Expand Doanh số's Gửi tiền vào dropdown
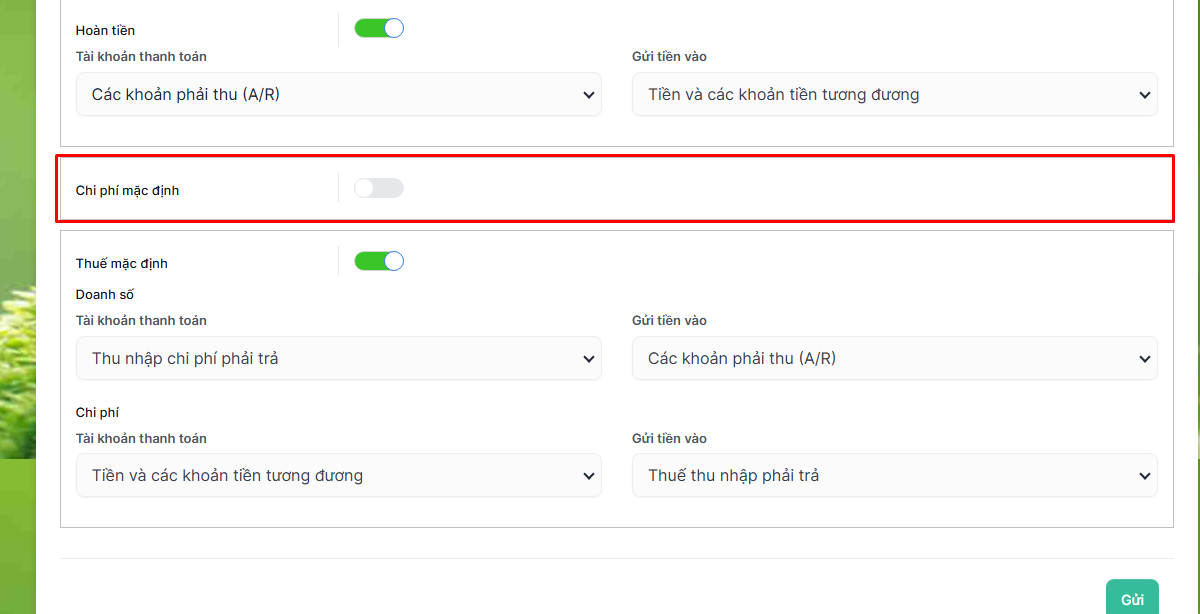Viewport: 1200px width, 614px height. click(x=894, y=358)
